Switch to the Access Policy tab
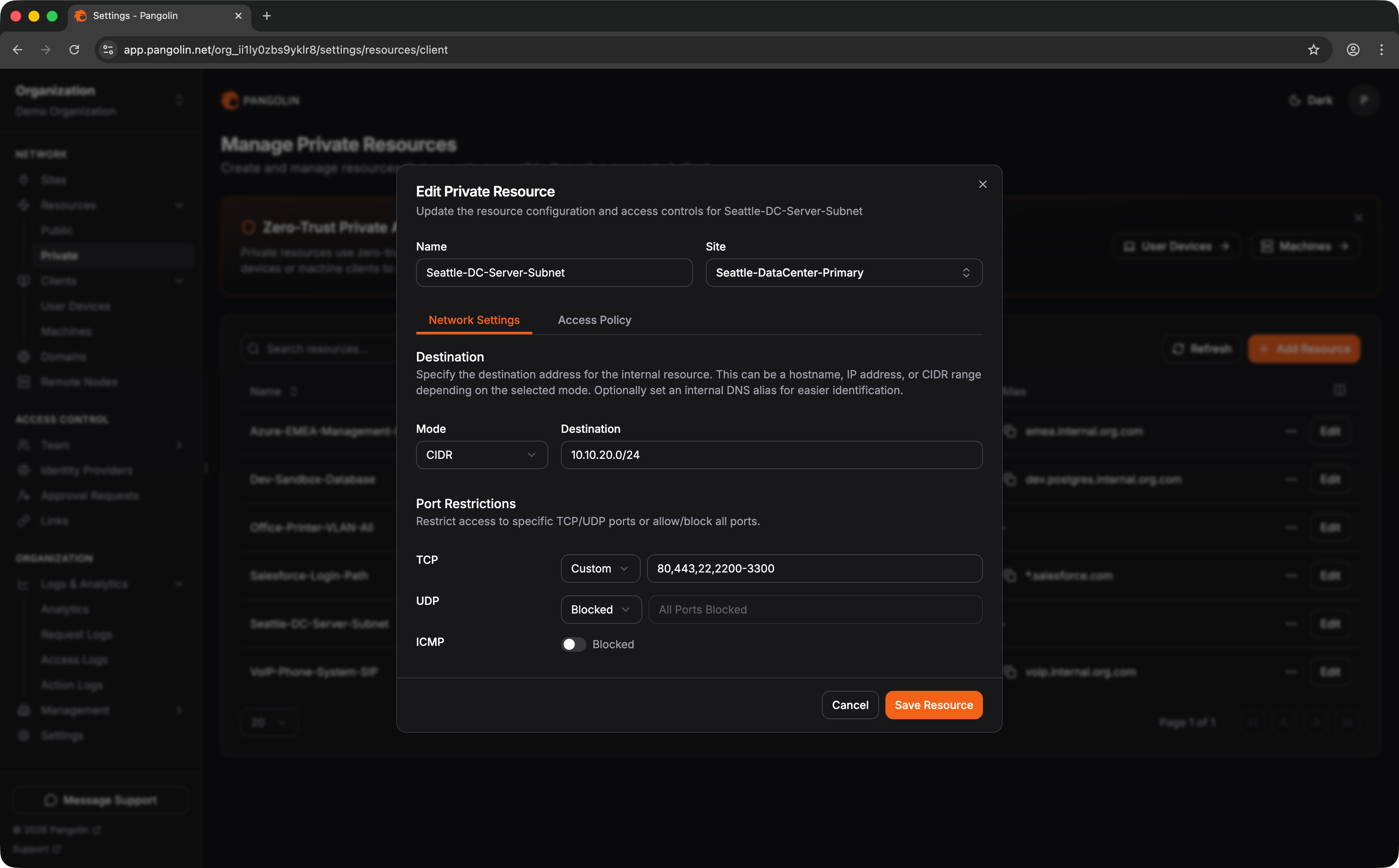The height and width of the screenshot is (868, 1399). coord(594,320)
